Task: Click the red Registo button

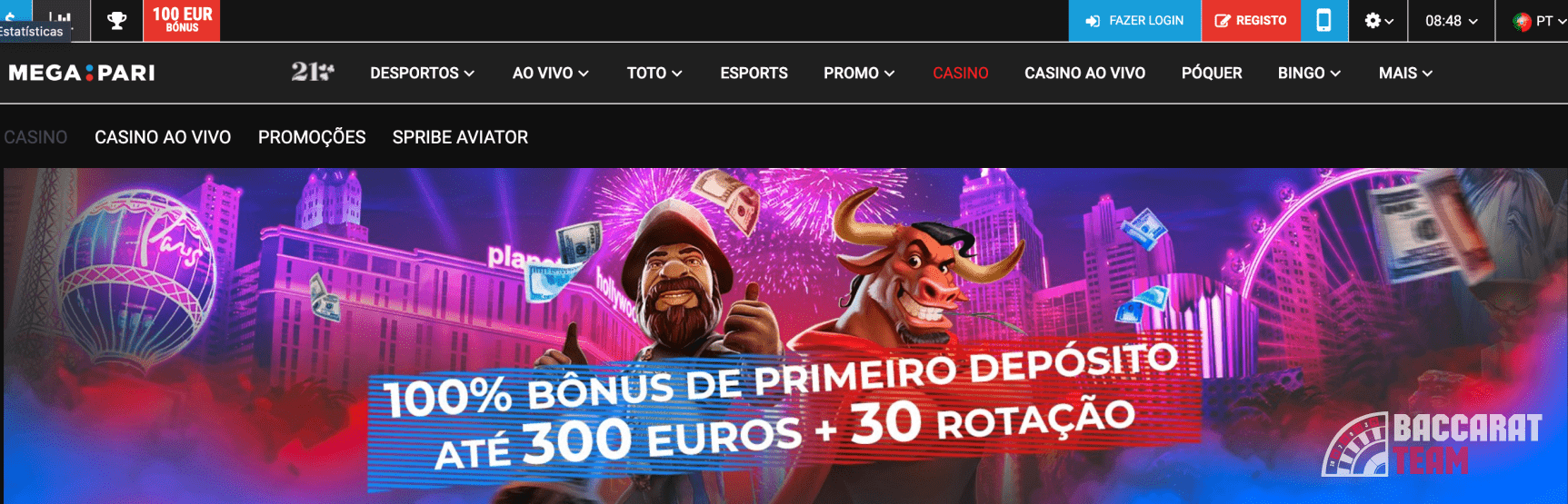Action: pyautogui.click(x=1251, y=20)
